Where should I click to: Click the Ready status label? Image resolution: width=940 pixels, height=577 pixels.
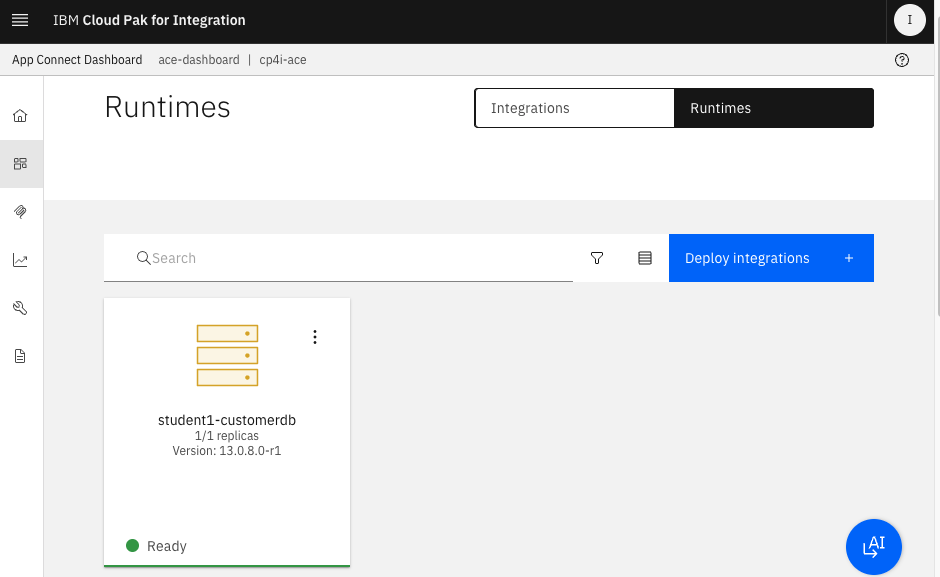(x=167, y=546)
